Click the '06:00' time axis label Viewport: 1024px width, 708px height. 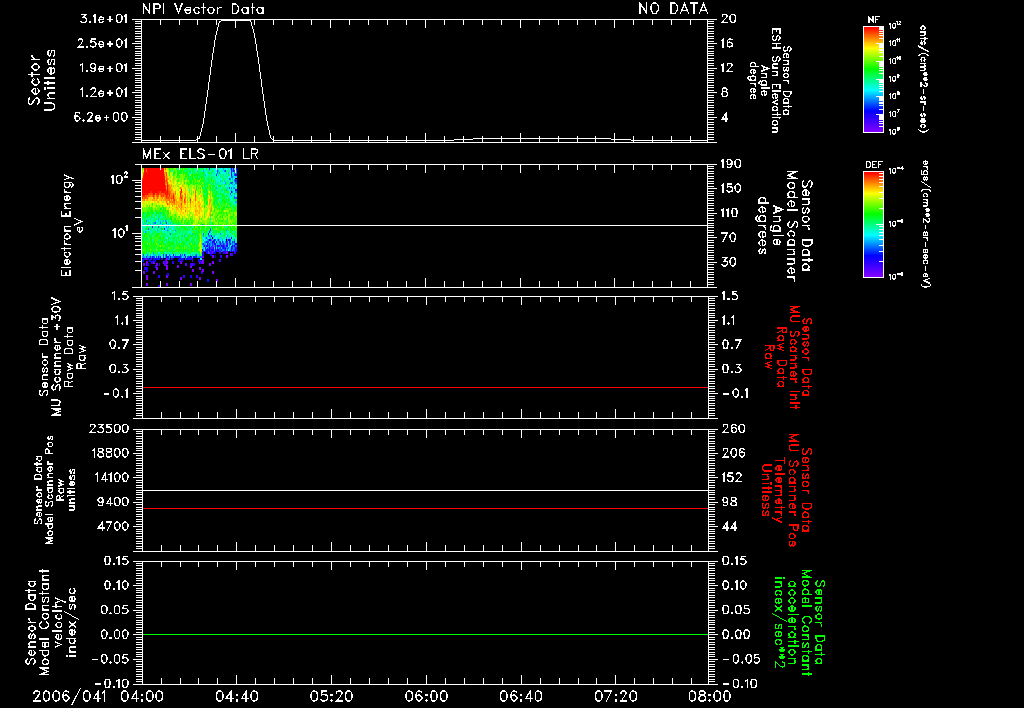(x=426, y=696)
